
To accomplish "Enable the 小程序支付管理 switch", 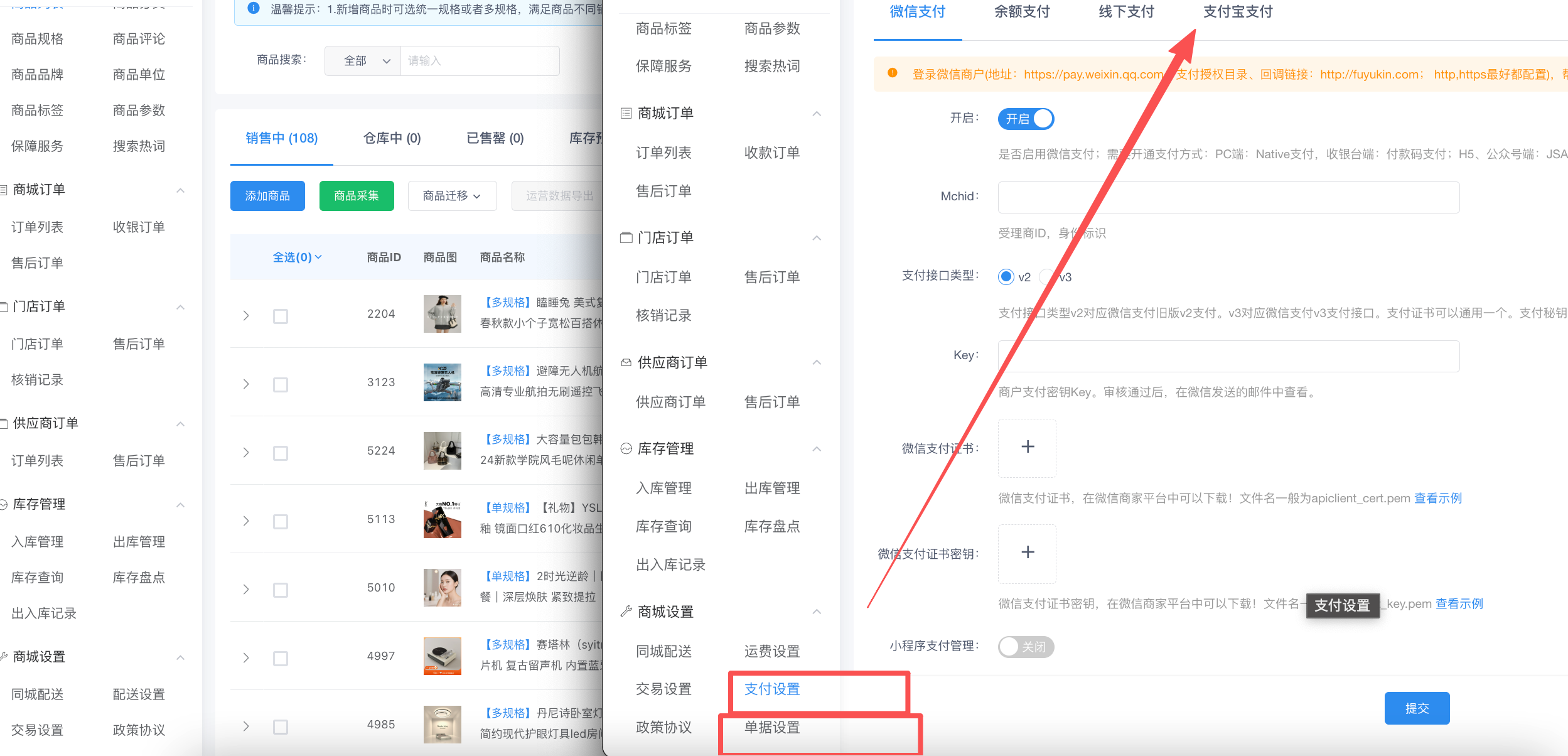I will [x=1026, y=646].
